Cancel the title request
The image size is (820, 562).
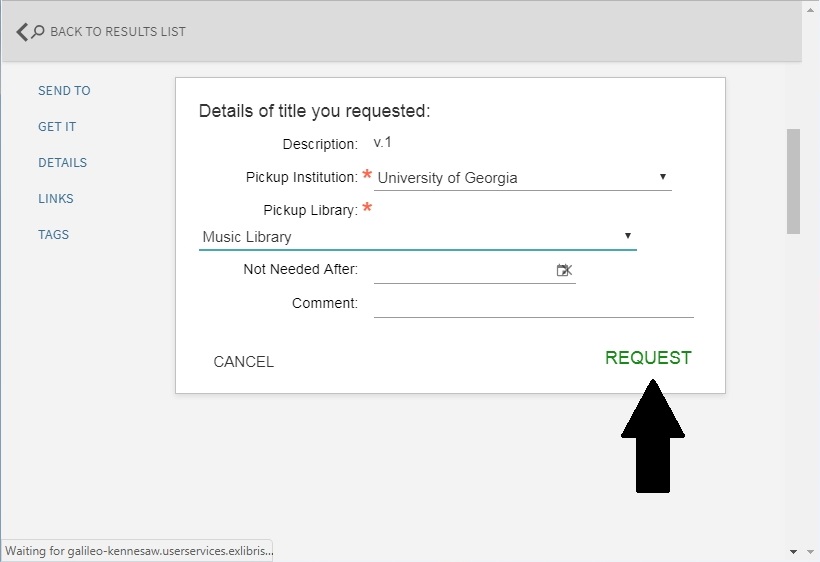coord(243,362)
